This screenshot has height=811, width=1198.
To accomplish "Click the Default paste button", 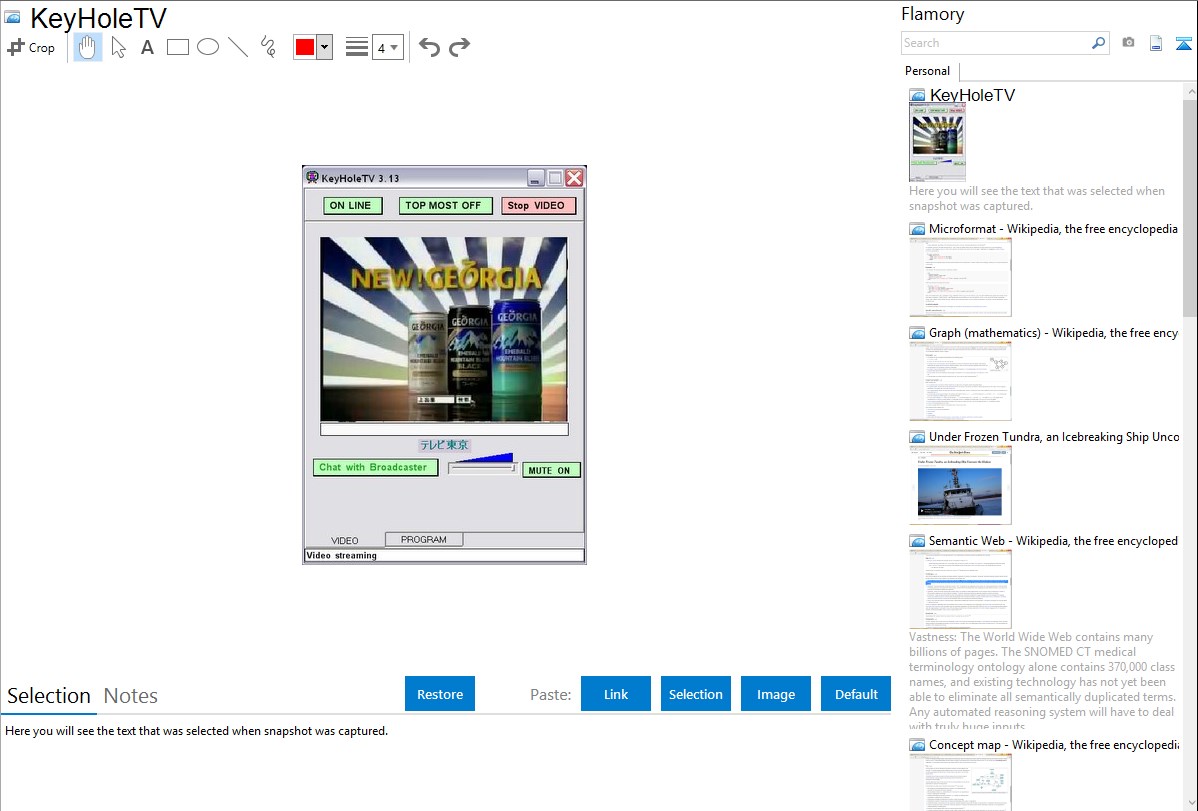I will [x=856, y=694].
